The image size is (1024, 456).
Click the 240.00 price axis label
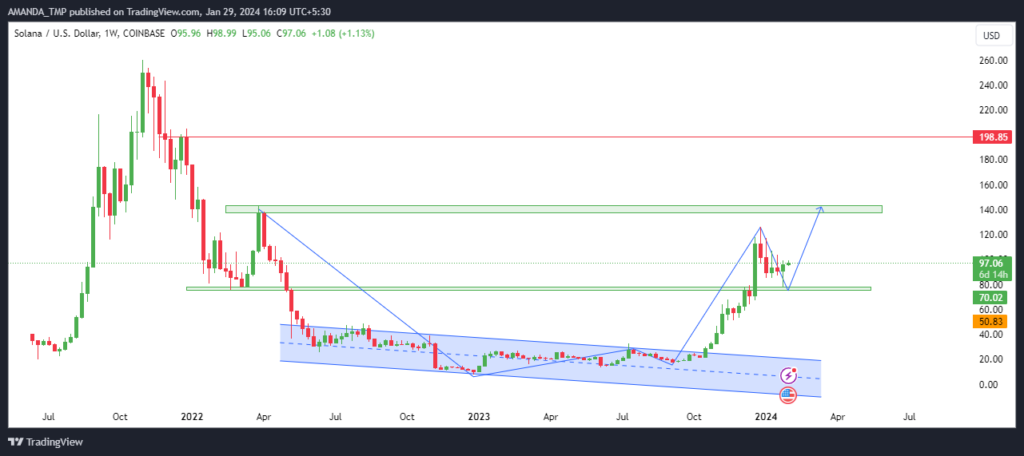pyautogui.click(x=991, y=86)
